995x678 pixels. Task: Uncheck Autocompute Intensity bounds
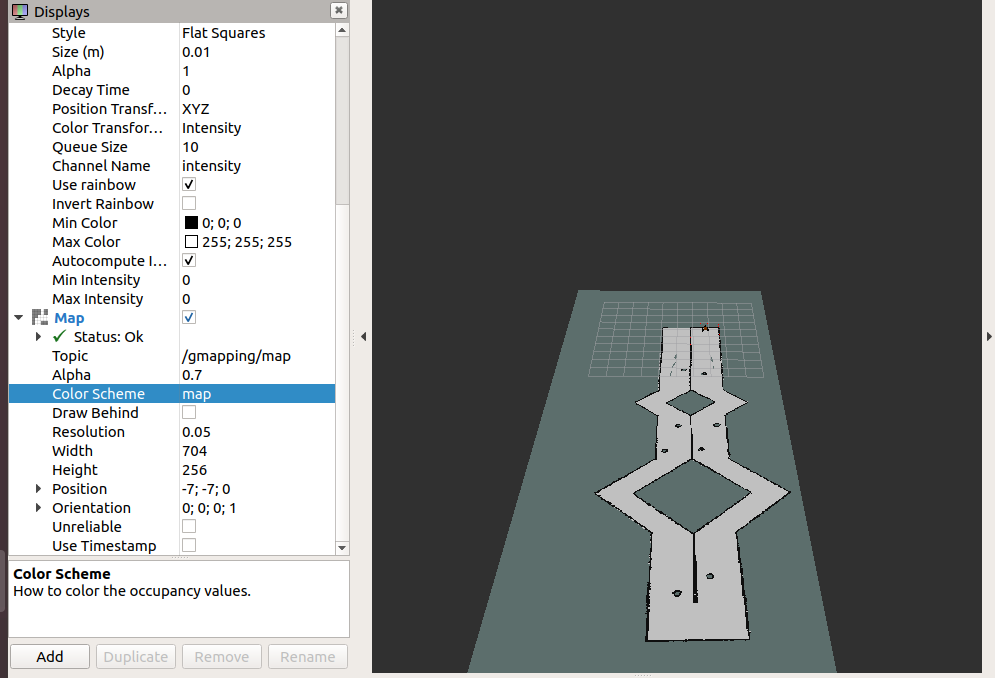189,260
